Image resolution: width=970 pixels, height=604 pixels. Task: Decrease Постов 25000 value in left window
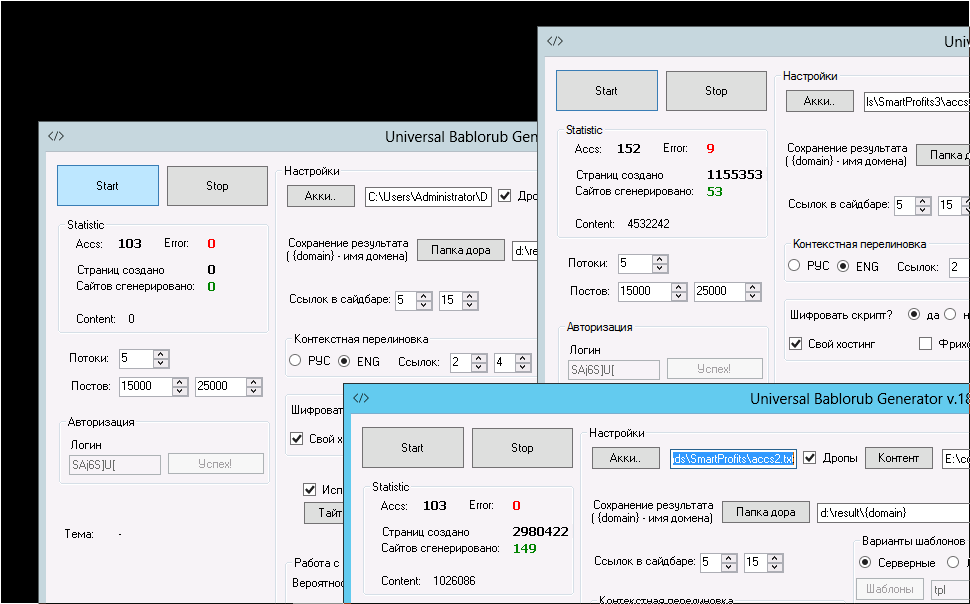pos(254,391)
